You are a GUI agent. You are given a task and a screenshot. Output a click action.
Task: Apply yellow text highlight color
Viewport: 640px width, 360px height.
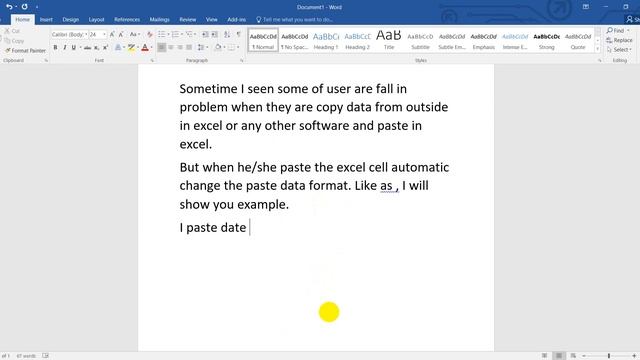pos(131,48)
